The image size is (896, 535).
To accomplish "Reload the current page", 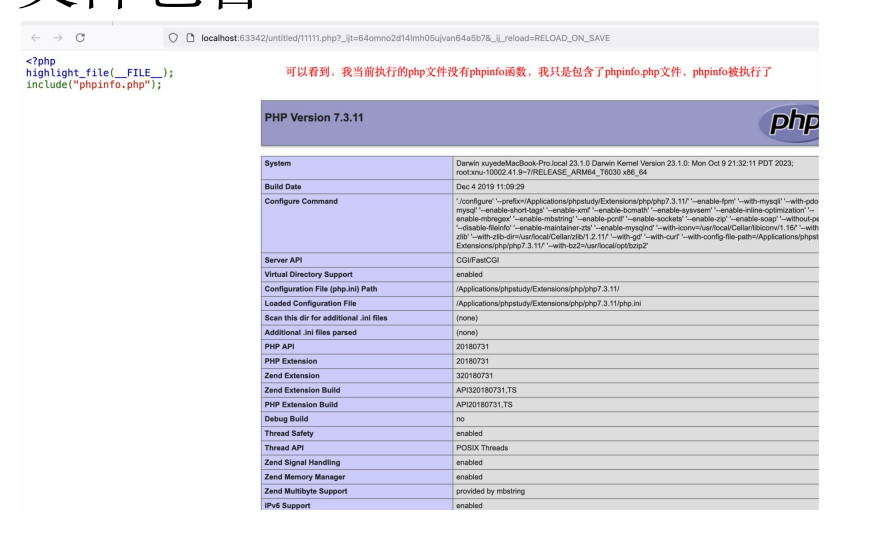I will [x=80, y=38].
